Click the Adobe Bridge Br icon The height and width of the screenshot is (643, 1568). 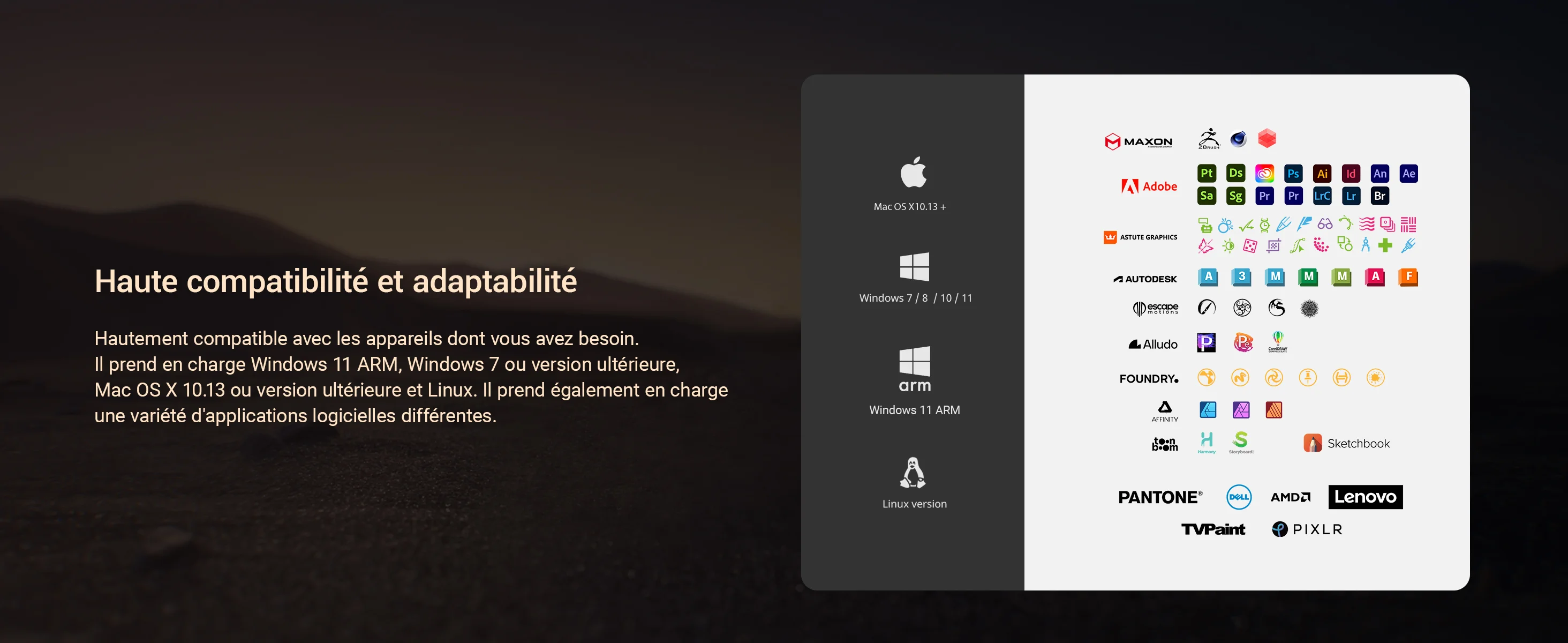[1380, 196]
